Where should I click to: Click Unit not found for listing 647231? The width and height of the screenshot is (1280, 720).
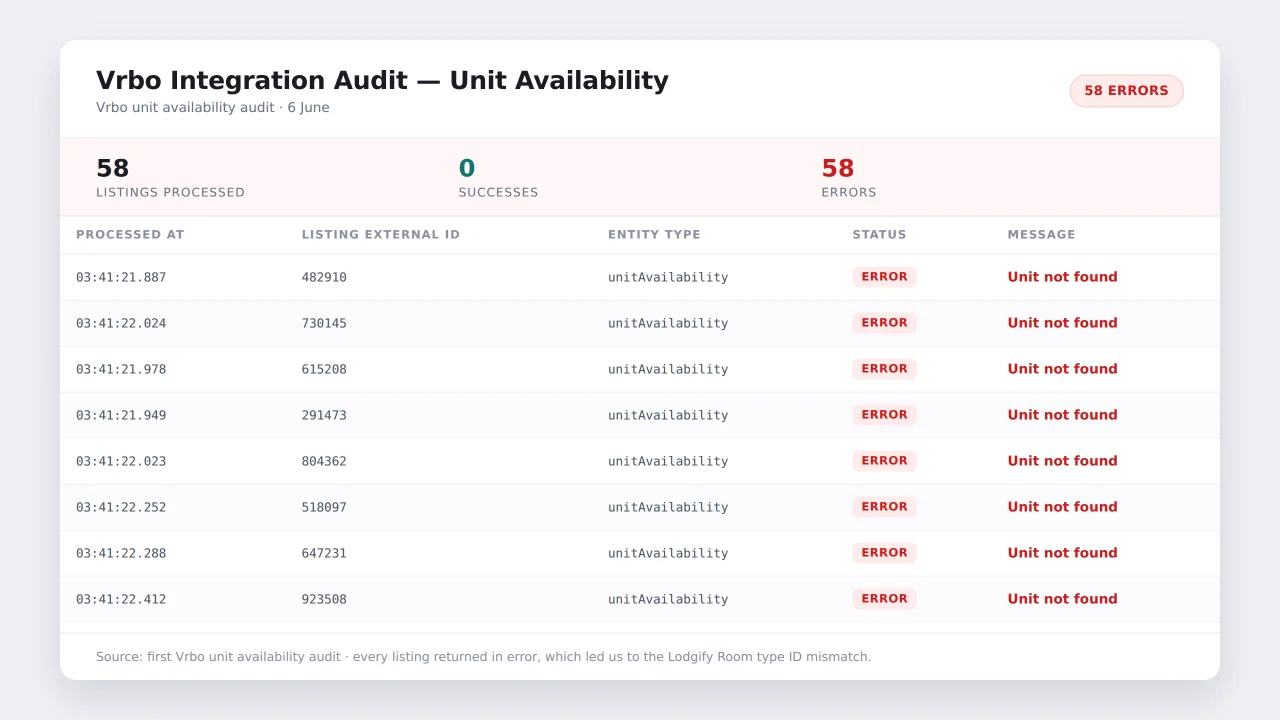click(1062, 553)
